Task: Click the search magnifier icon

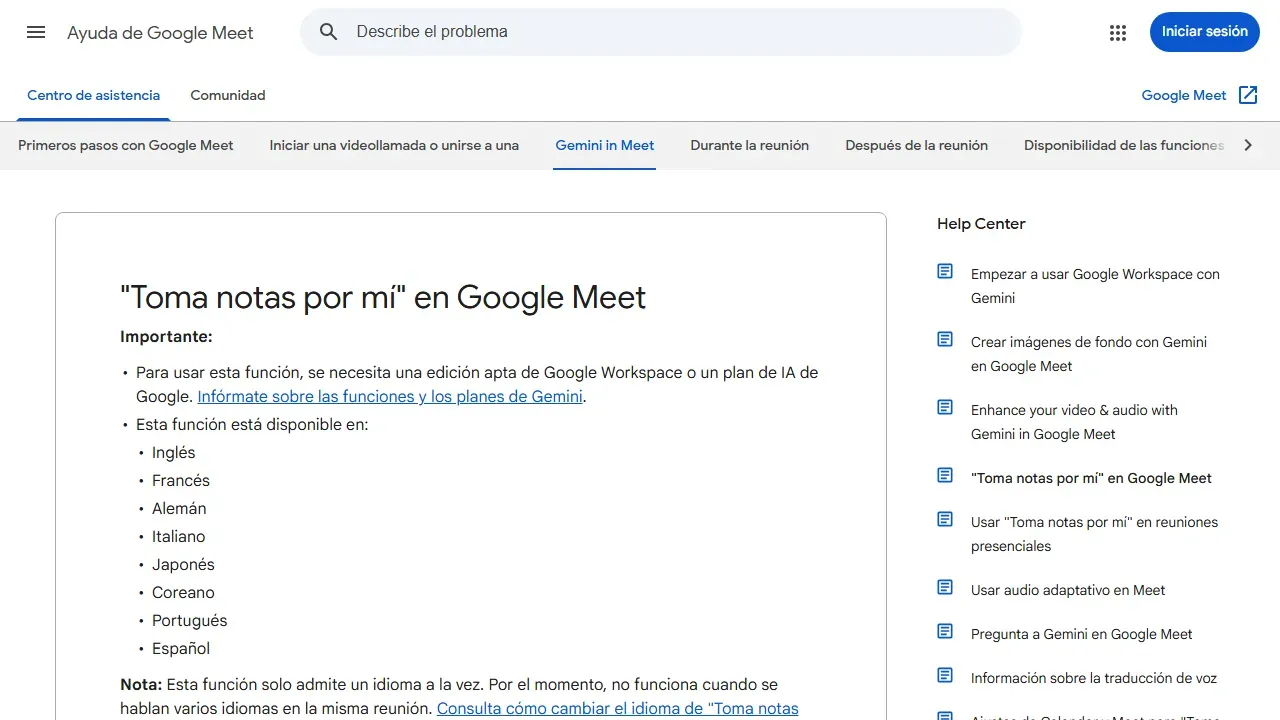Action: (329, 32)
